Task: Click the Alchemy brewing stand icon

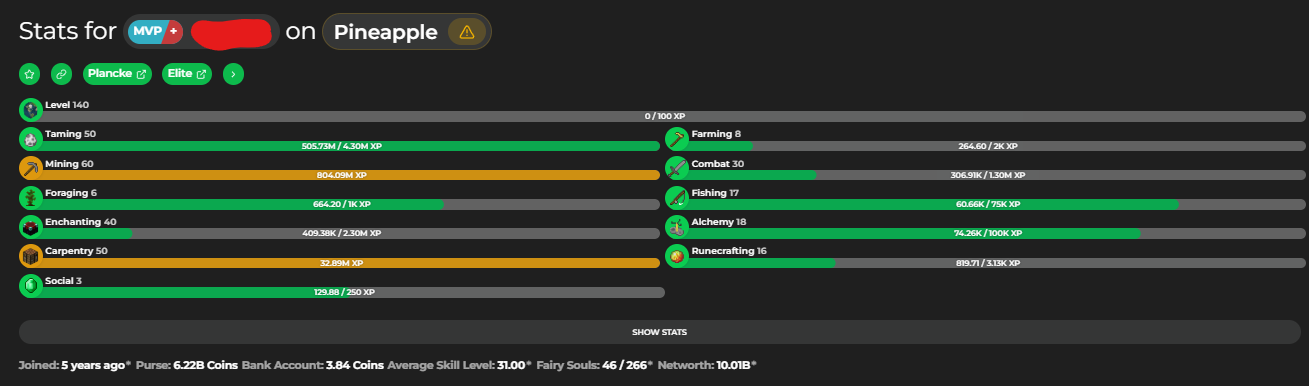Action: [677, 227]
